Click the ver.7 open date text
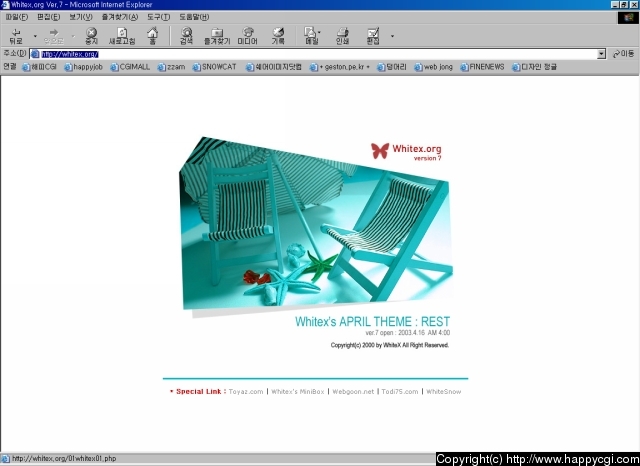This screenshot has width=640, height=466. click(x=408, y=333)
